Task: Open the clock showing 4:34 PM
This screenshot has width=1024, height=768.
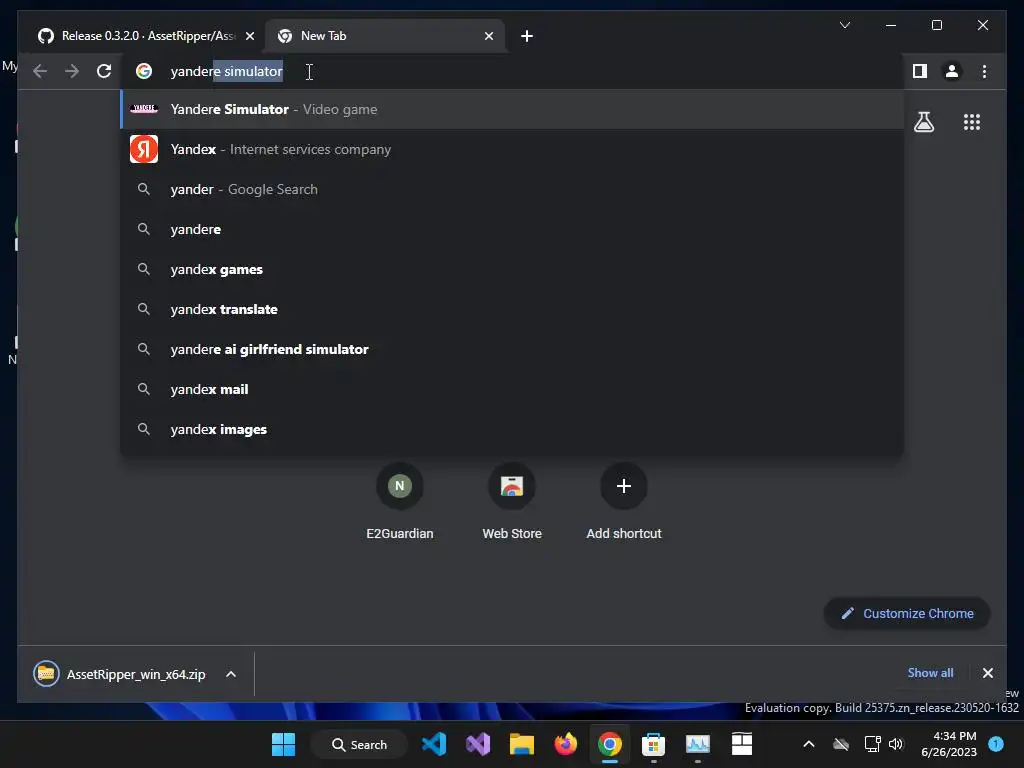Action: click(949, 744)
